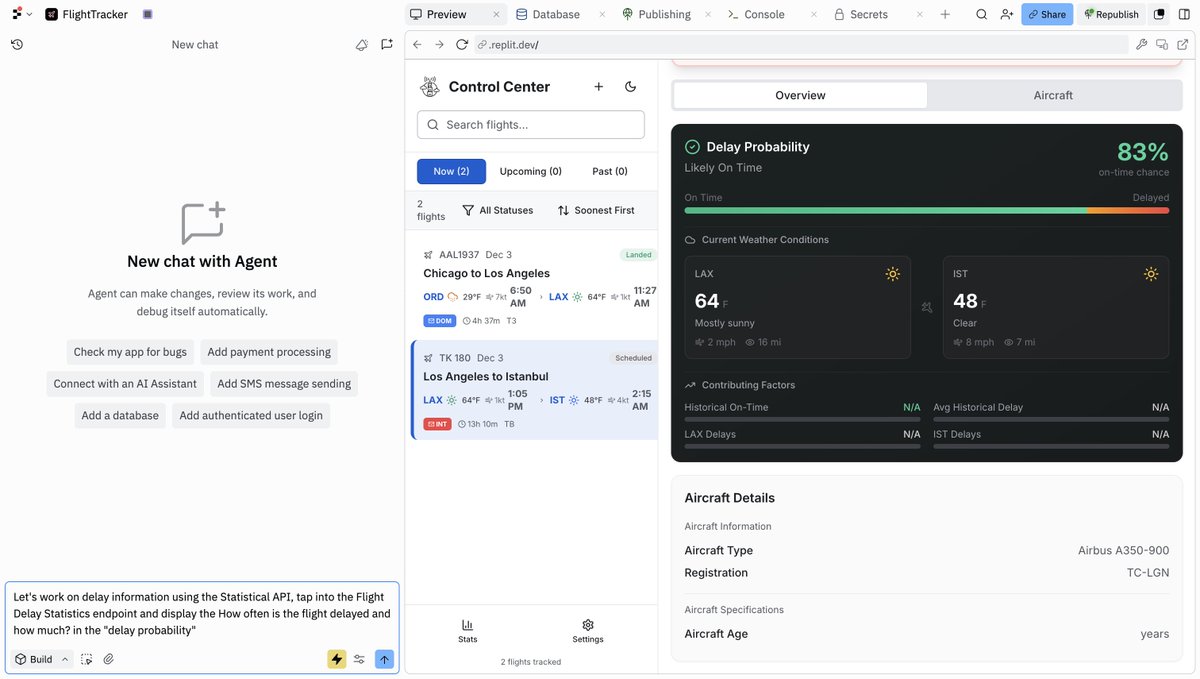Viewport: 1200px width, 679px height.
Task: Switch to the Aircraft tab
Action: click(x=1053, y=95)
